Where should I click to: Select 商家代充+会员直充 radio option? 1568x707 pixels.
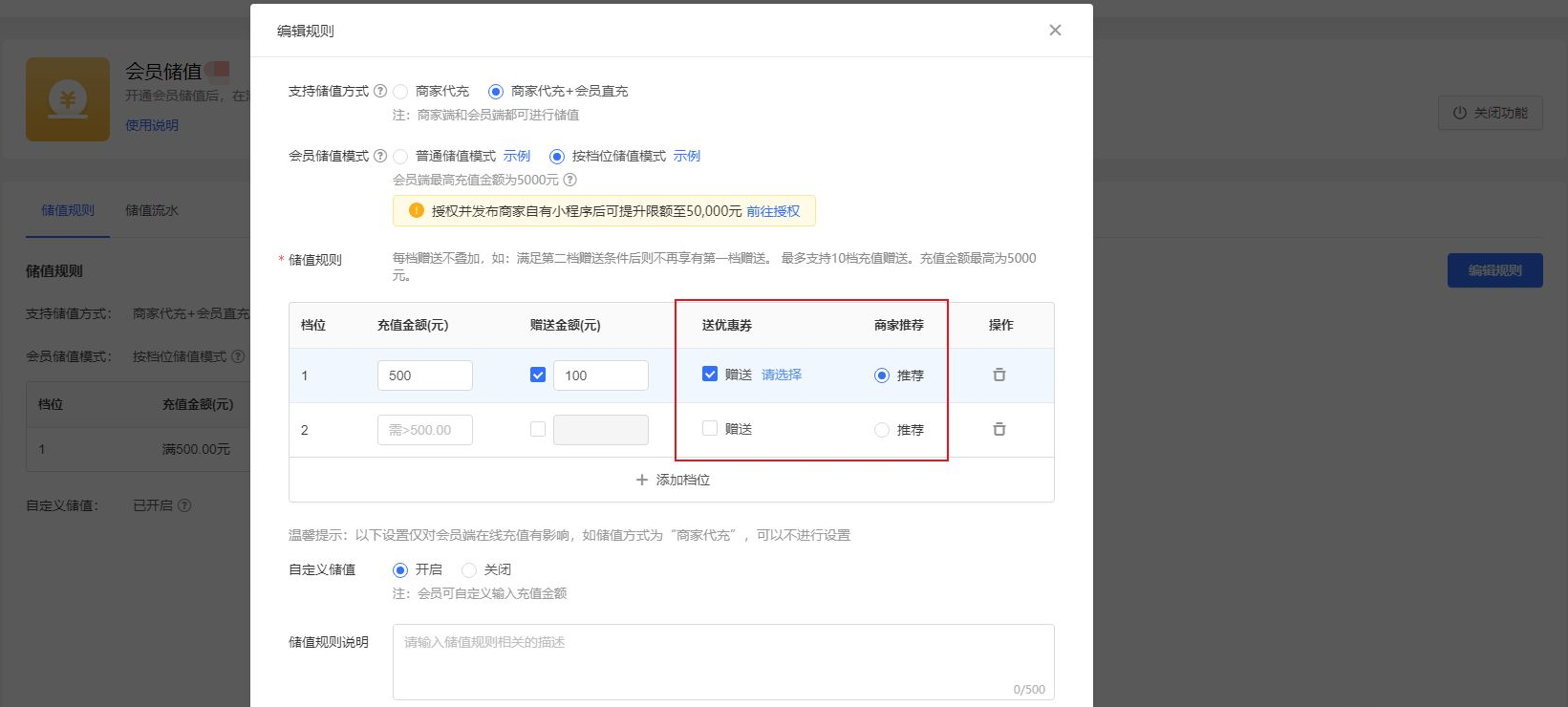495,92
